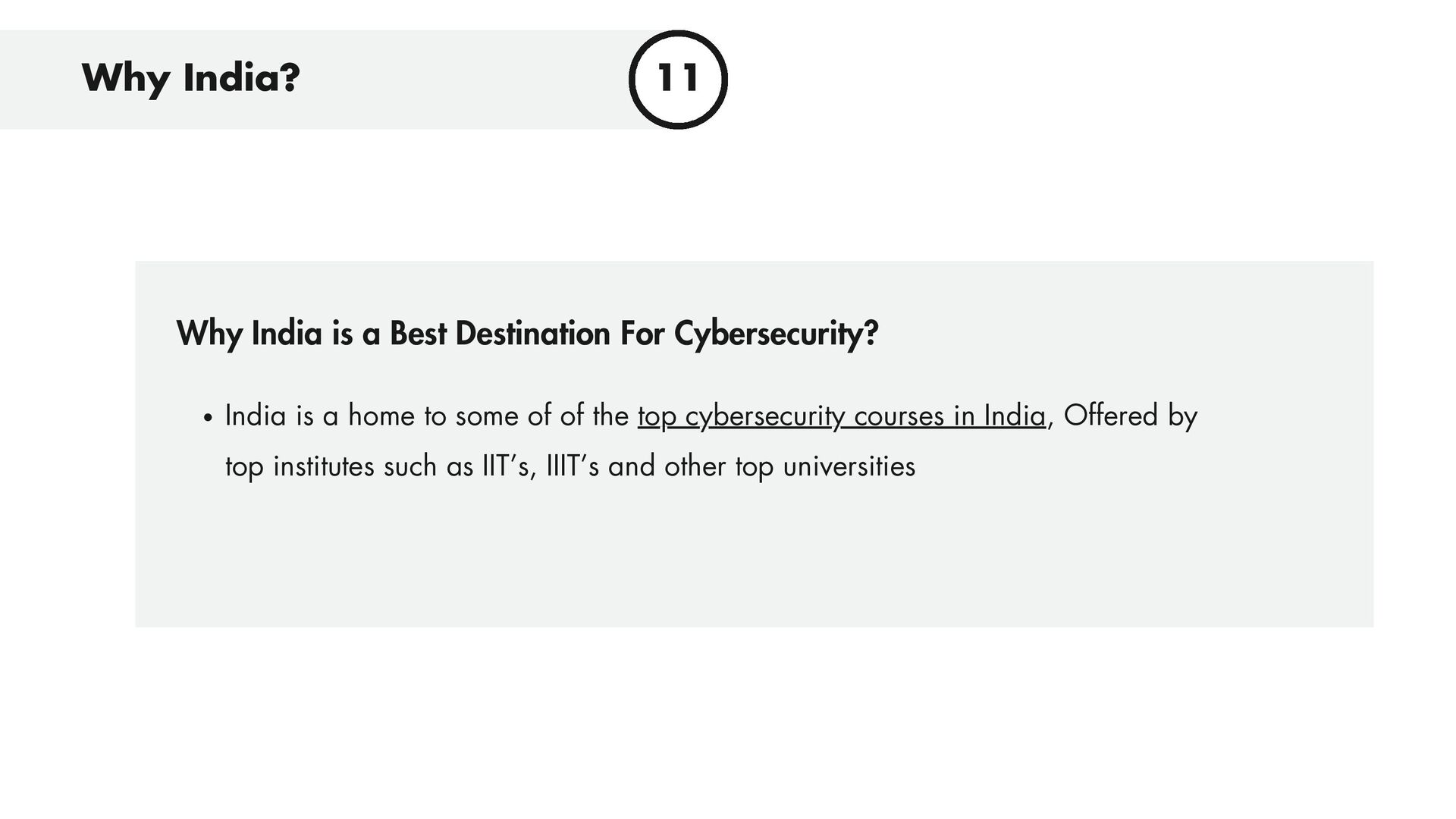The height and width of the screenshot is (819, 1456).
Task: Click the word 'Destination' in the heading
Action: pyautogui.click(x=532, y=334)
